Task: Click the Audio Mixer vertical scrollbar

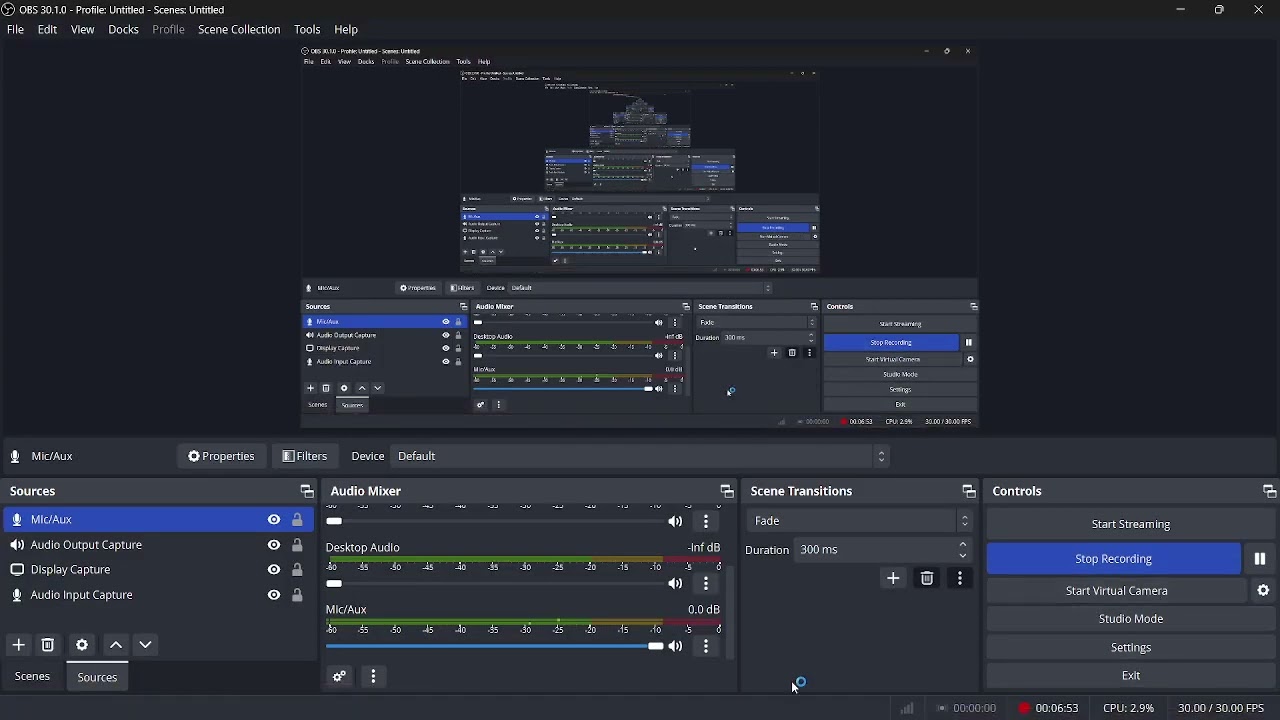Action: pyautogui.click(x=731, y=612)
